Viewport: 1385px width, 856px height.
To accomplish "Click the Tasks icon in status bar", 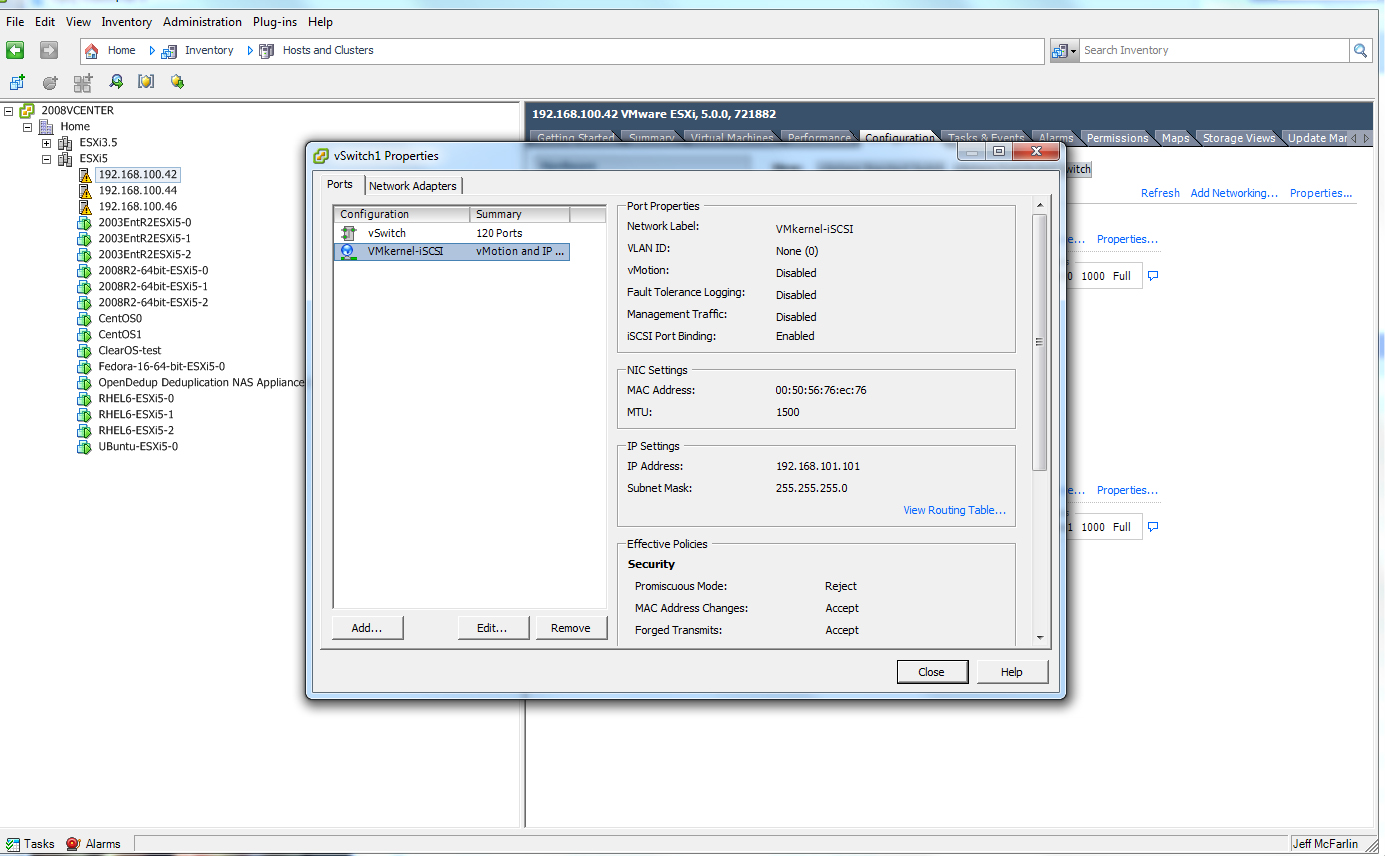I will pyautogui.click(x=14, y=843).
